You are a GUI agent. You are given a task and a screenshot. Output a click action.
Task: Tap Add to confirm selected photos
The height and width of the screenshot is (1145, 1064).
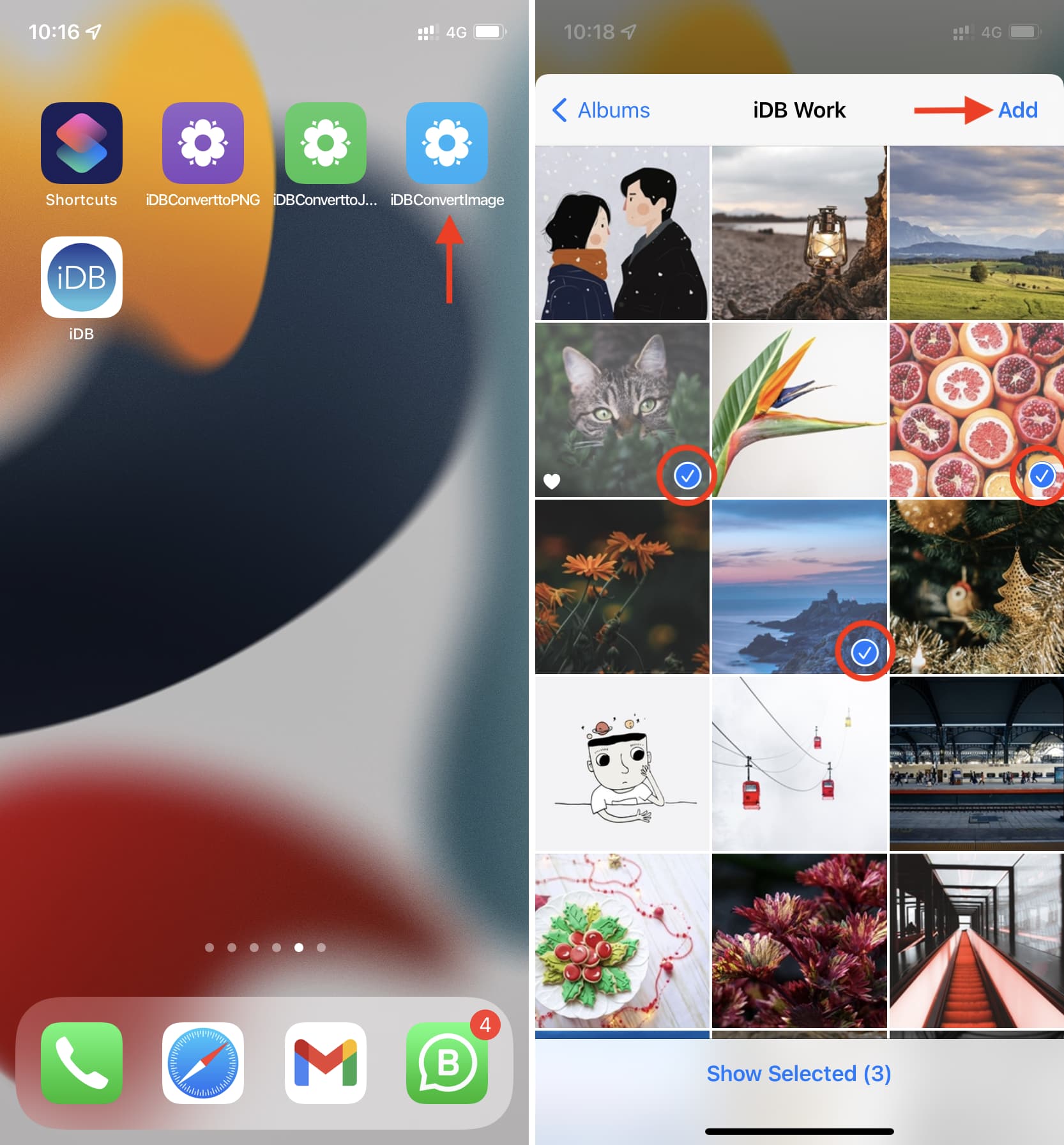[1018, 110]
